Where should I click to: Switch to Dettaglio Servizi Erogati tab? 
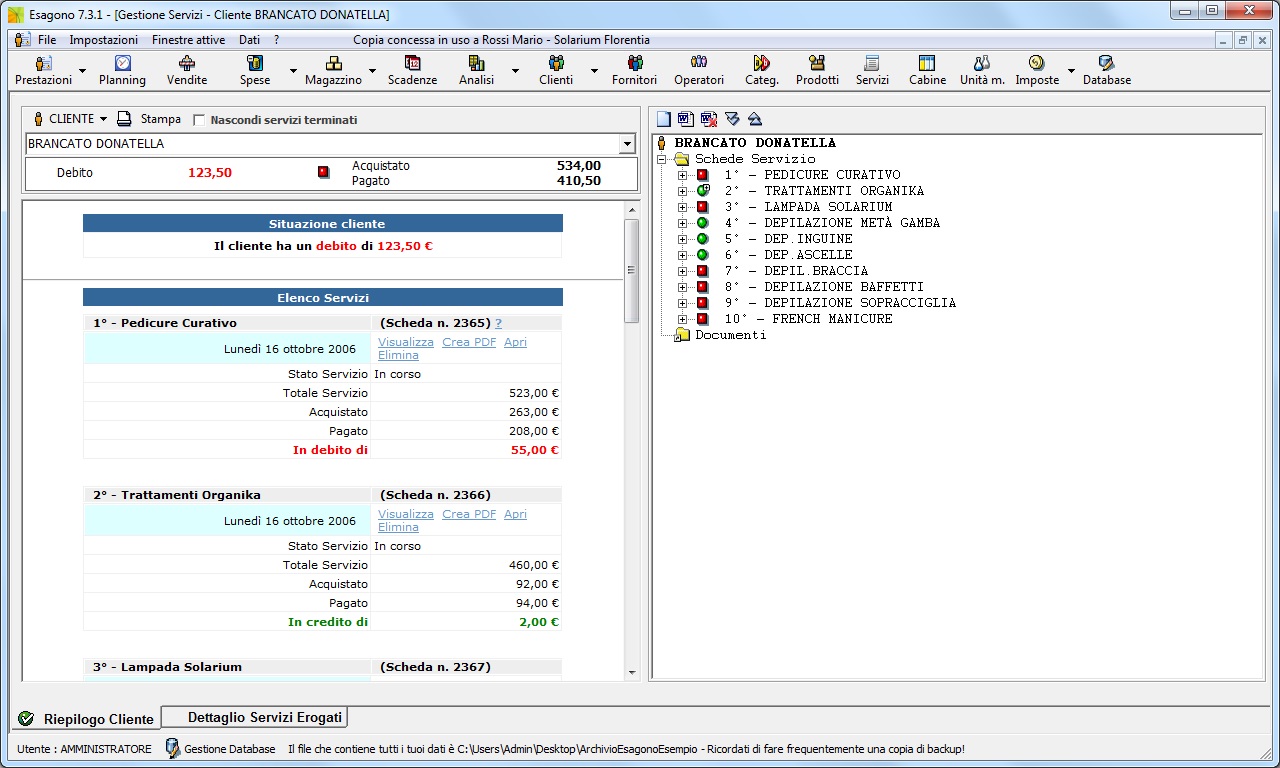tap(255, 717)
